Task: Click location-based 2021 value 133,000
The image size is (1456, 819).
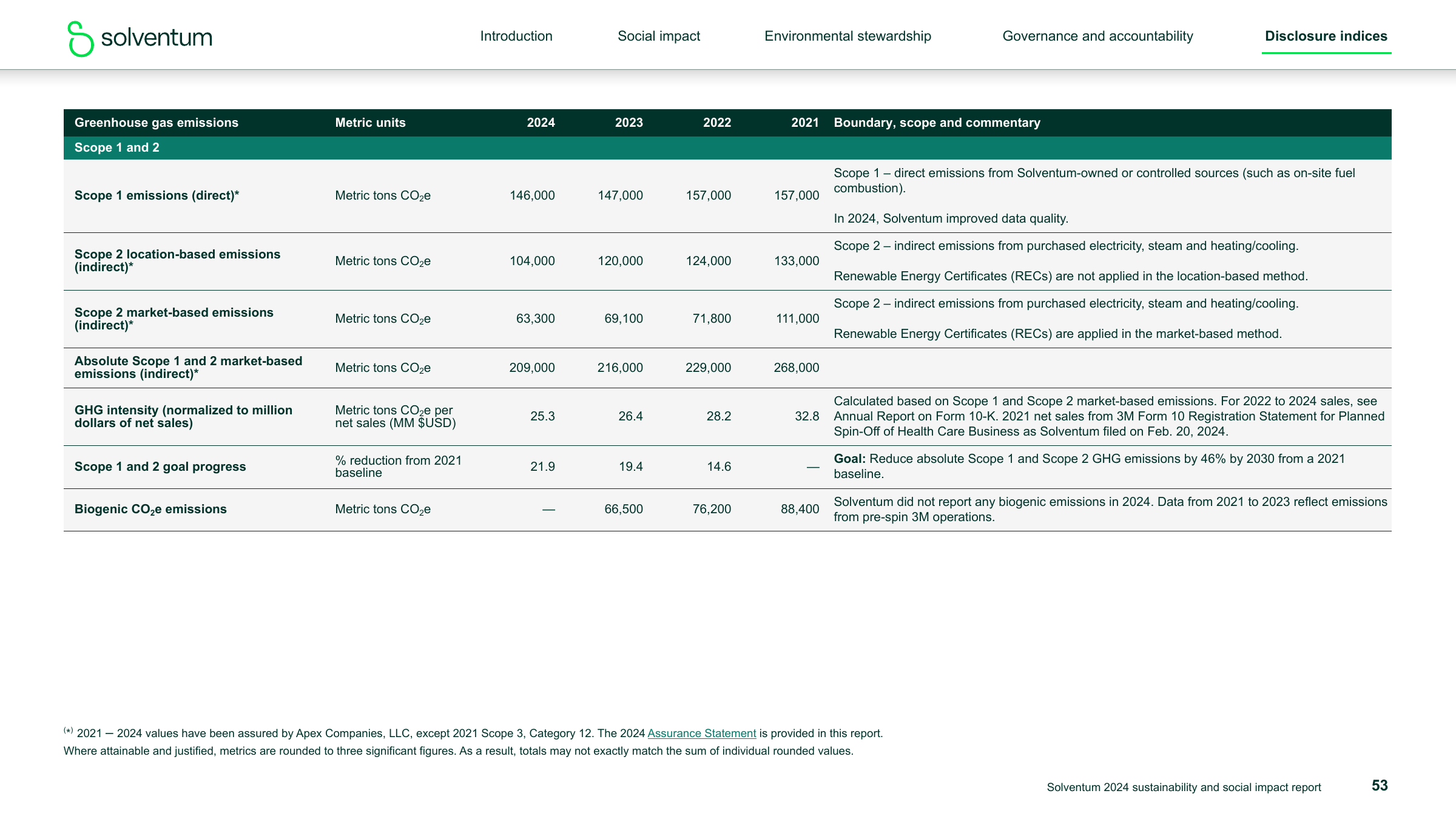Action: tap(797, 261)
